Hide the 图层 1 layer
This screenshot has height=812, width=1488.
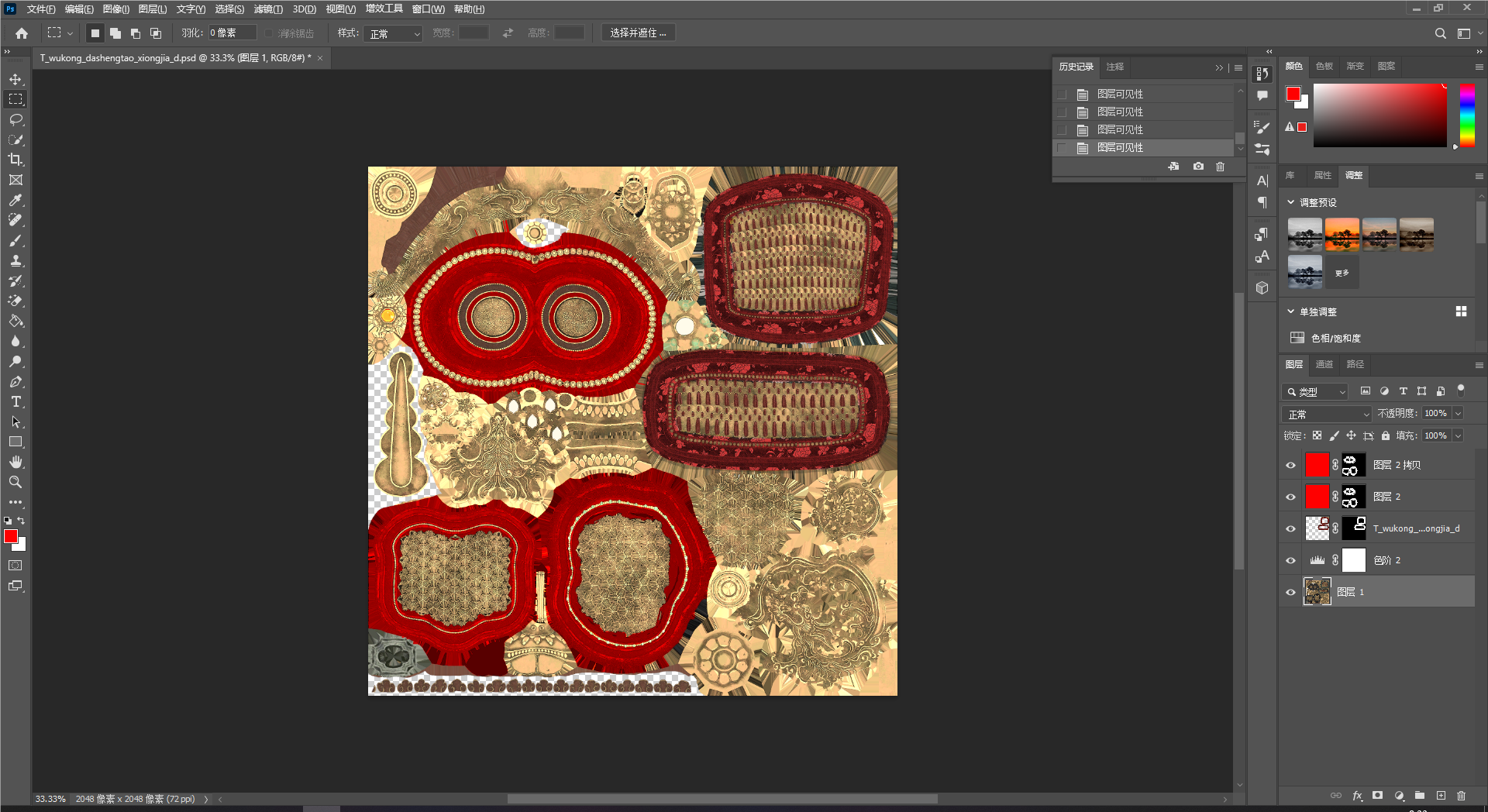click(x=1290, y=592)
